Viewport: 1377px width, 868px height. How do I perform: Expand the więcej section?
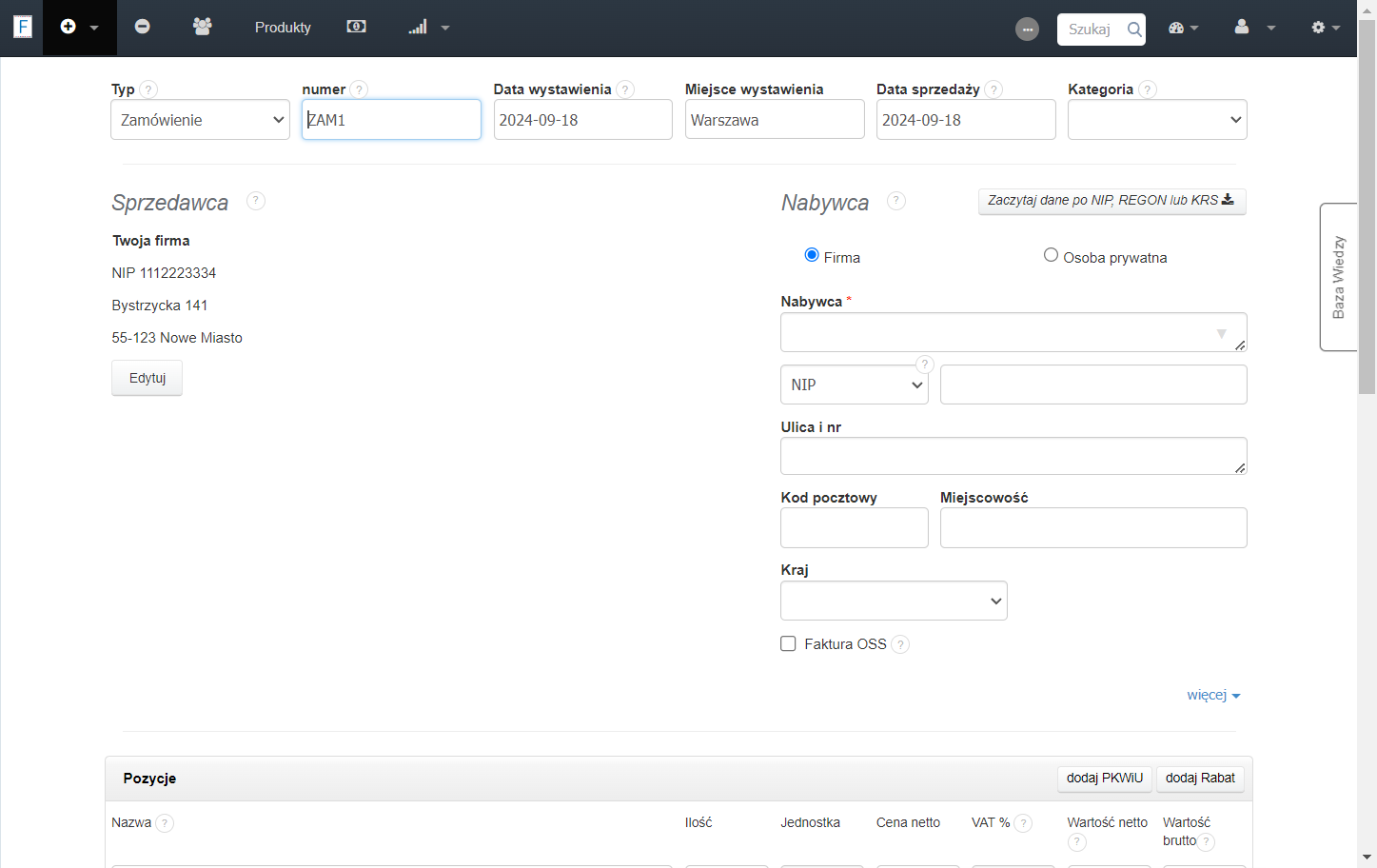(x=1213, y=695)
